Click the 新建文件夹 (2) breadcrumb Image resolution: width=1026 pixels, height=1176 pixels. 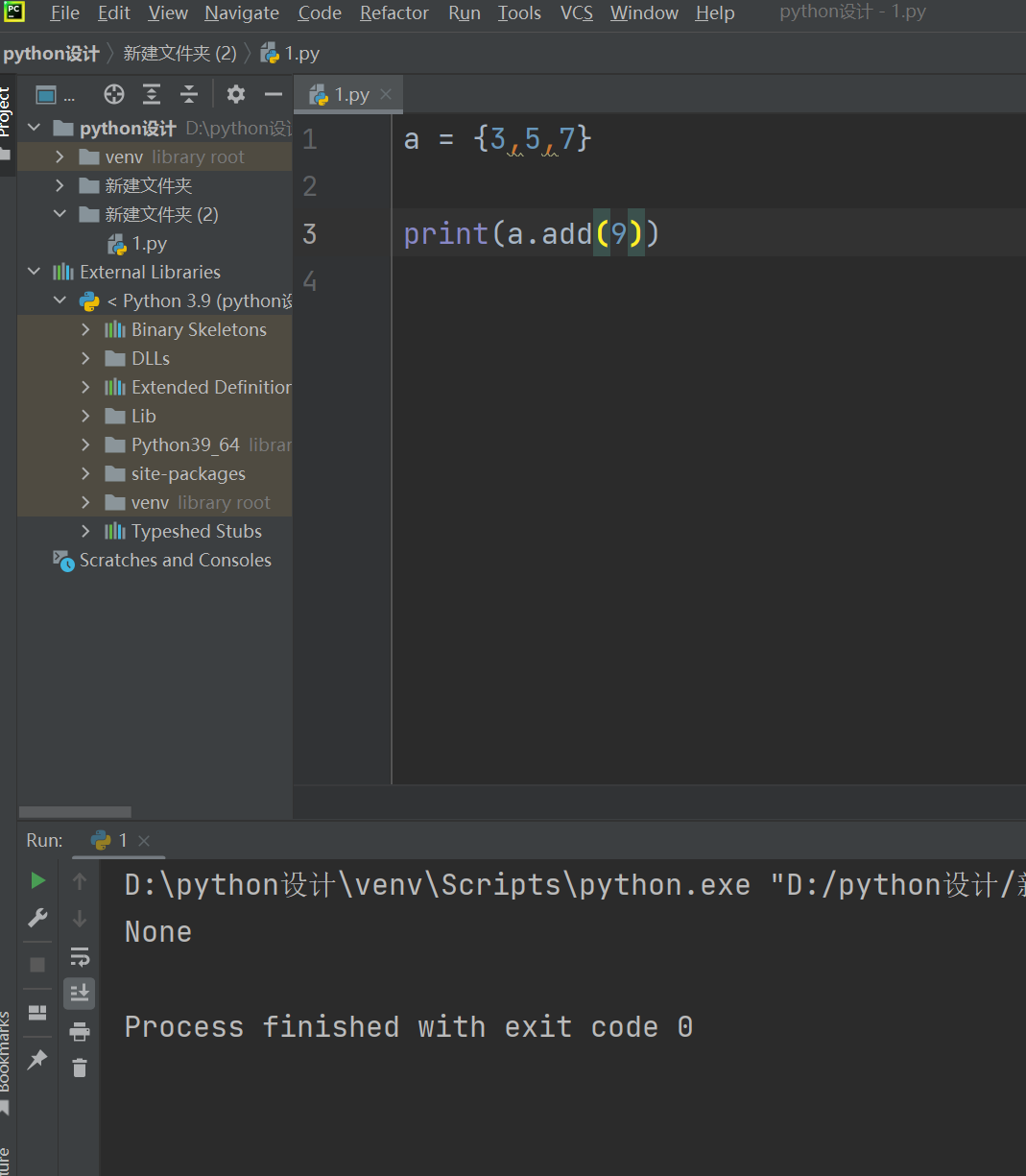click(179, 54)
